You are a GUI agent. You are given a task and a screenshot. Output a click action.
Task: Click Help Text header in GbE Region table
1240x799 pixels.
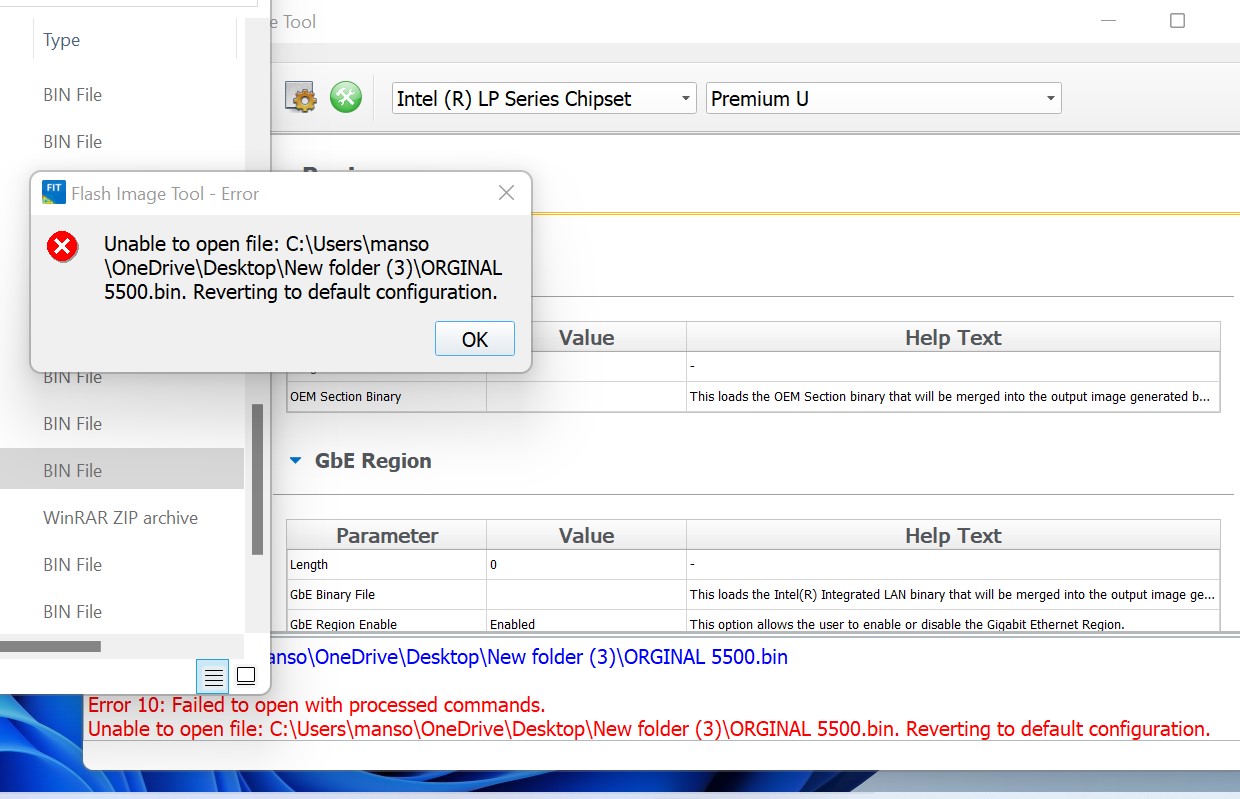[953, 535]
